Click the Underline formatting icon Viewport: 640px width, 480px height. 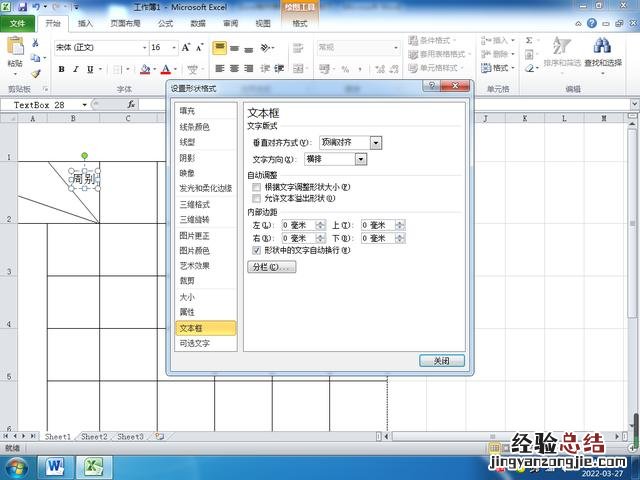(x=91, y=69)
